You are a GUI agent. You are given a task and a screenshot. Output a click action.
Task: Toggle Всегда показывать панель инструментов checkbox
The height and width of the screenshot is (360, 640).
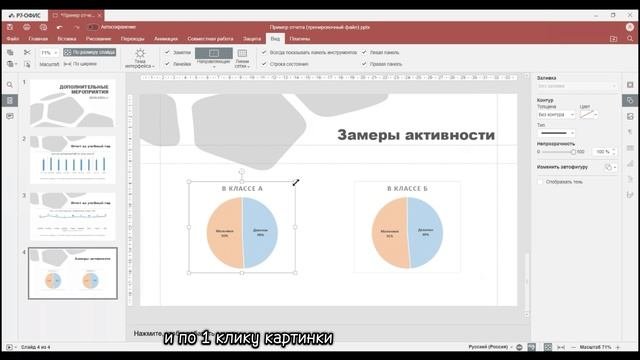(264, 52)
